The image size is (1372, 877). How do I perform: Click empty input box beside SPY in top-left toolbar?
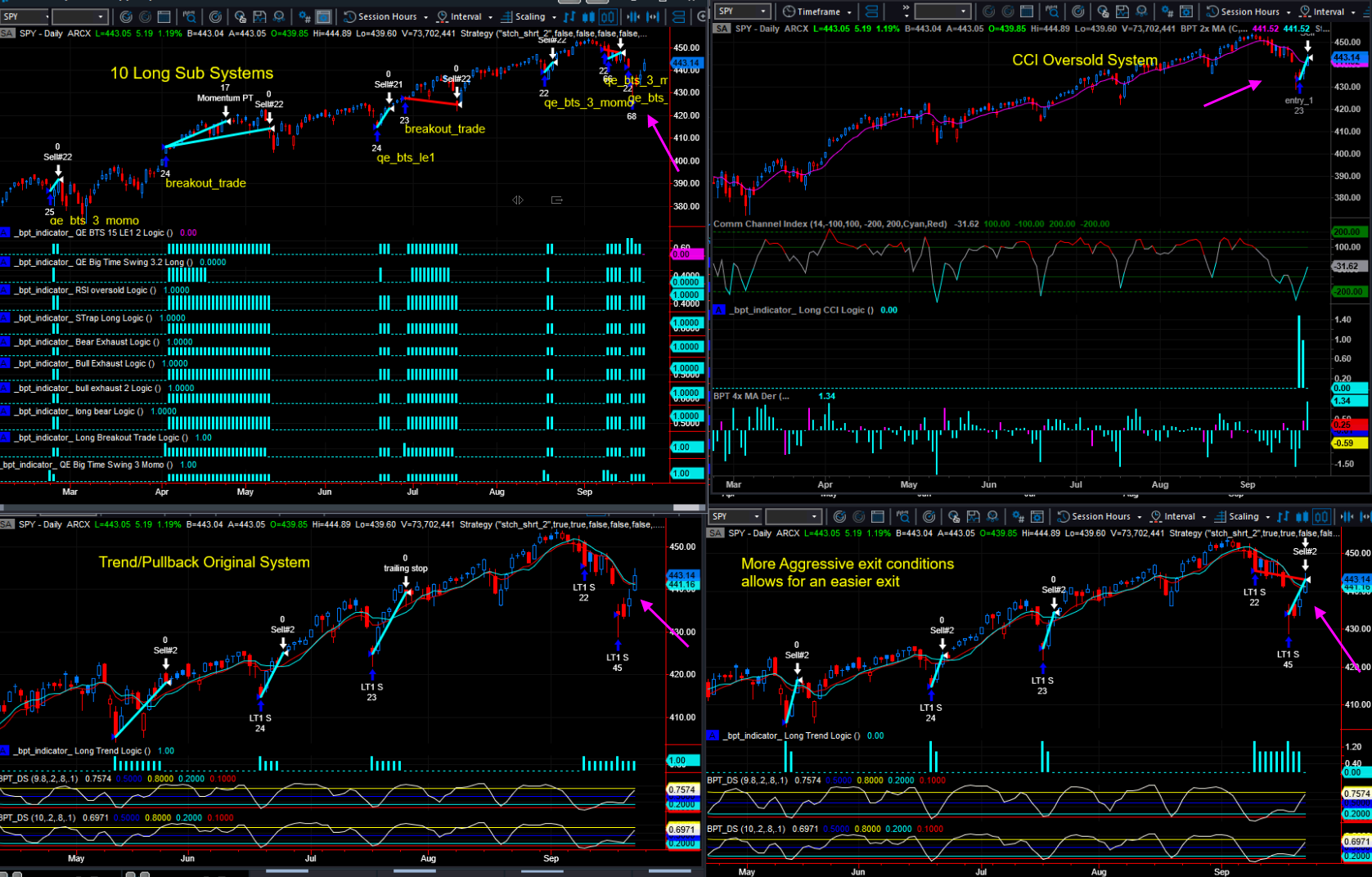point(79,16)
